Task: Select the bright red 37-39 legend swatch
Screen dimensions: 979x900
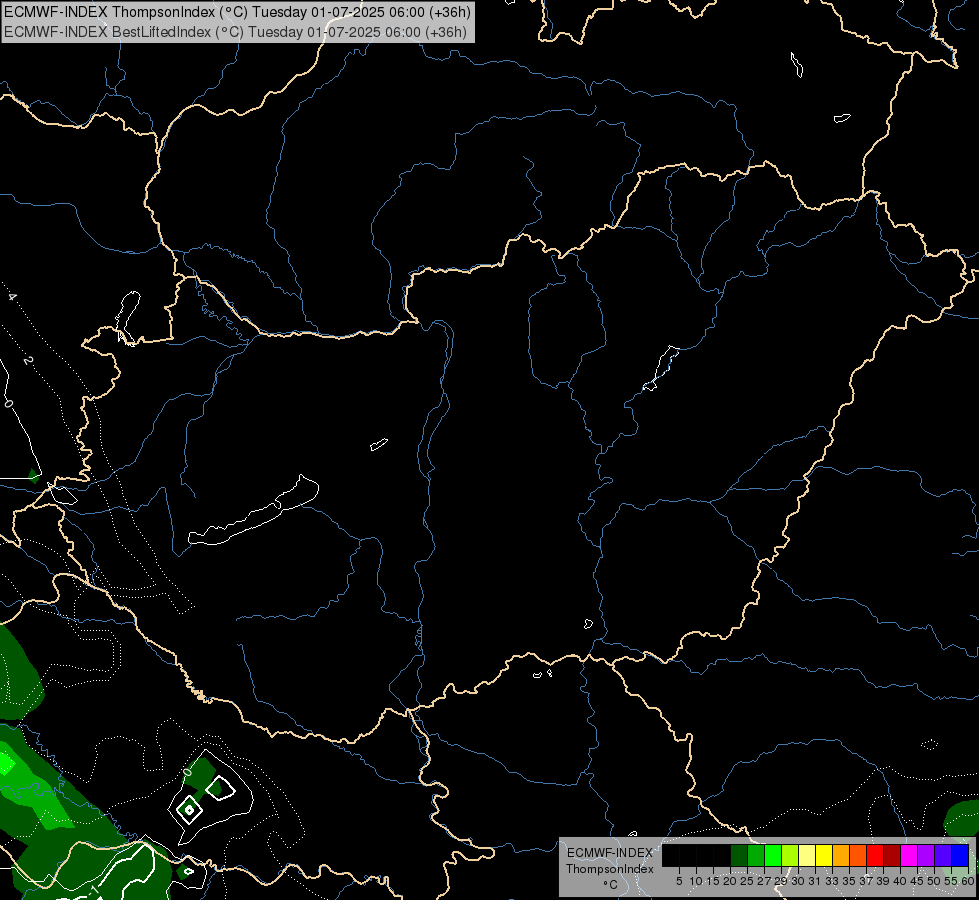Action: [875, 855]
